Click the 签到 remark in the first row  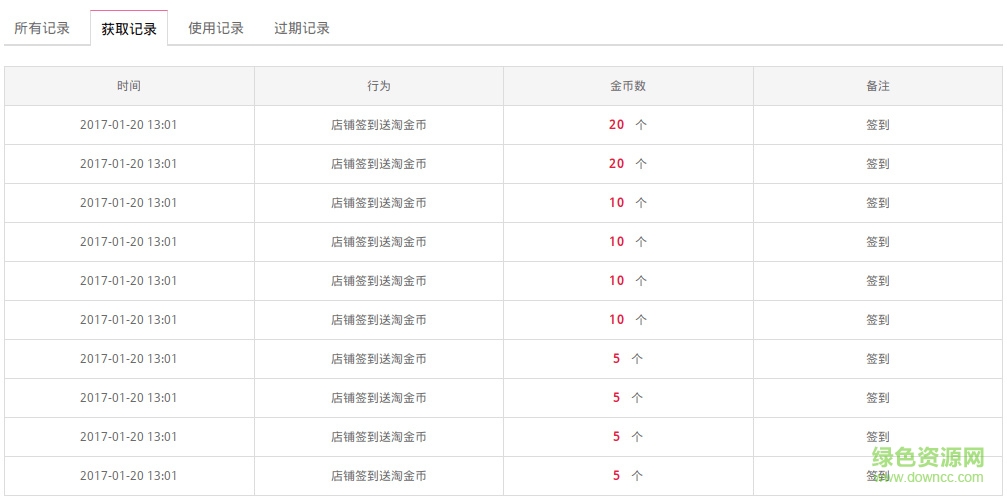pos(878,125)
